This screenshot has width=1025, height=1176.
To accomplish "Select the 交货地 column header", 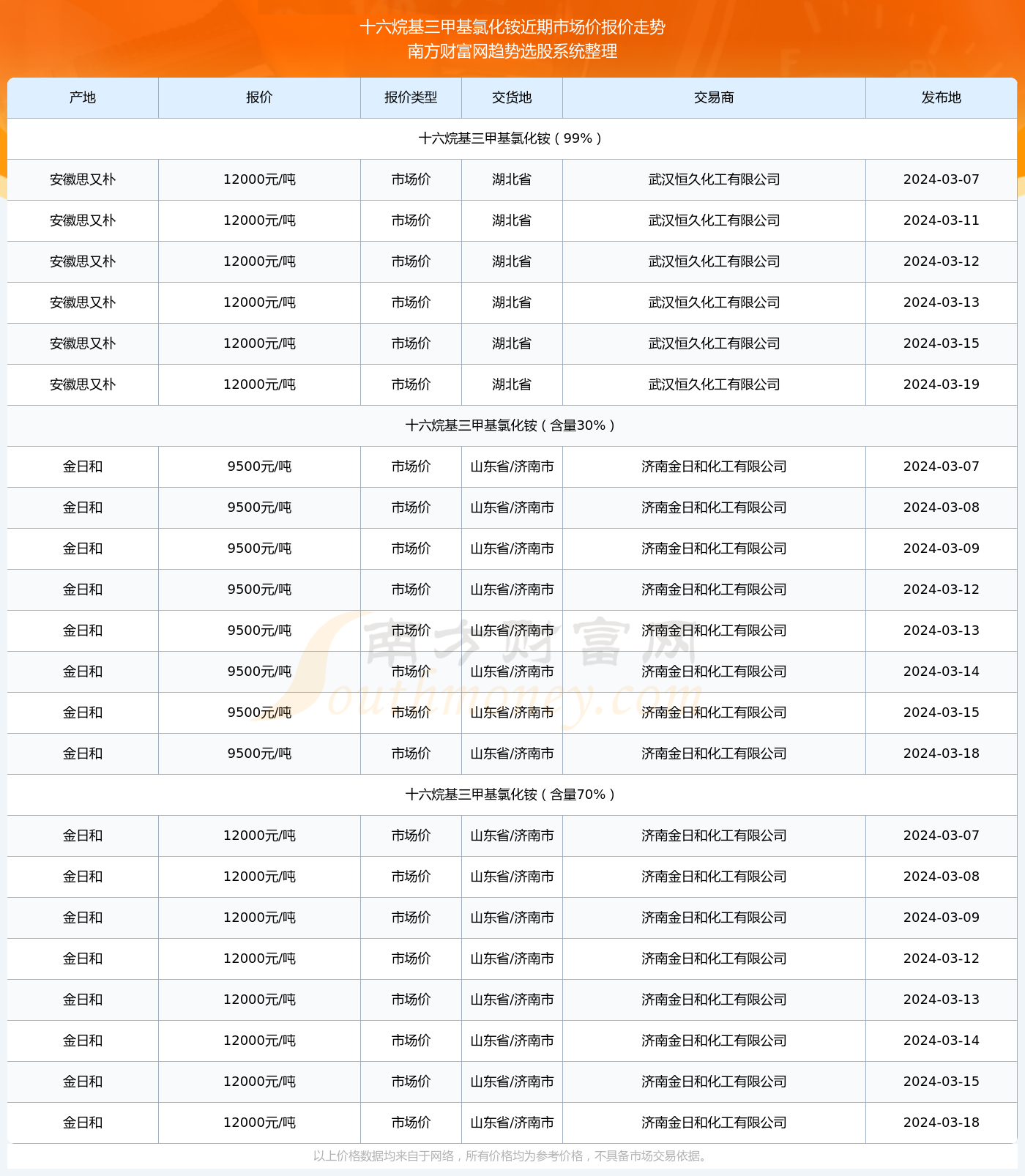I will point(512,97).
